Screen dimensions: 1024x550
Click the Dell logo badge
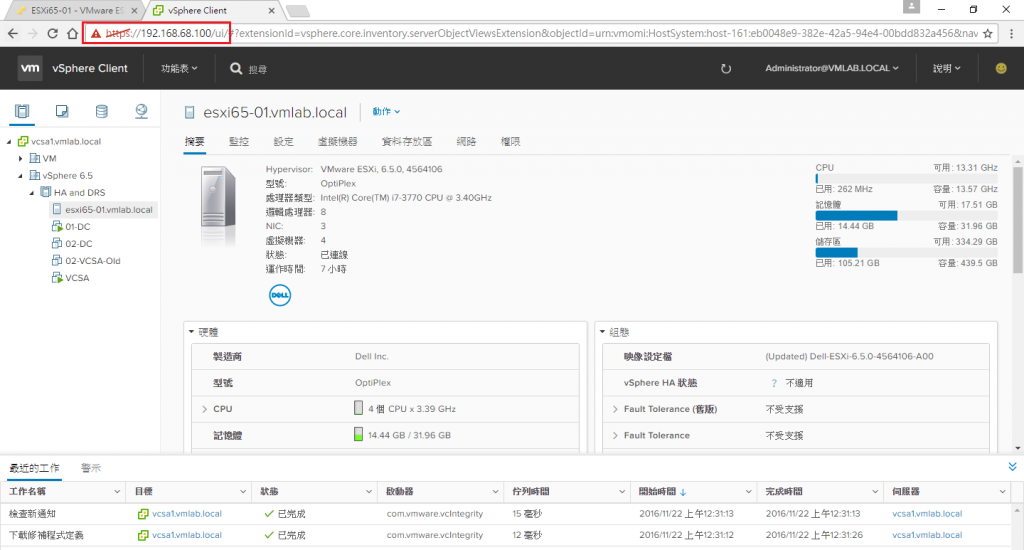pos(280,295)
